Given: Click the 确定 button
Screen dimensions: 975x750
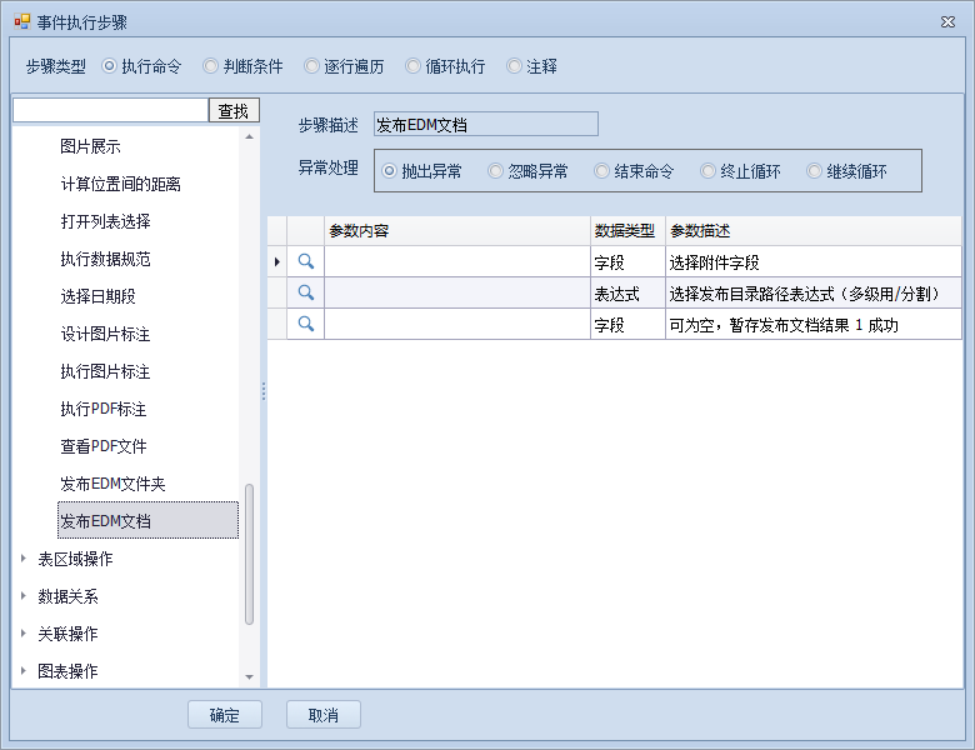Looking at the screenshot, I should 225,715.
